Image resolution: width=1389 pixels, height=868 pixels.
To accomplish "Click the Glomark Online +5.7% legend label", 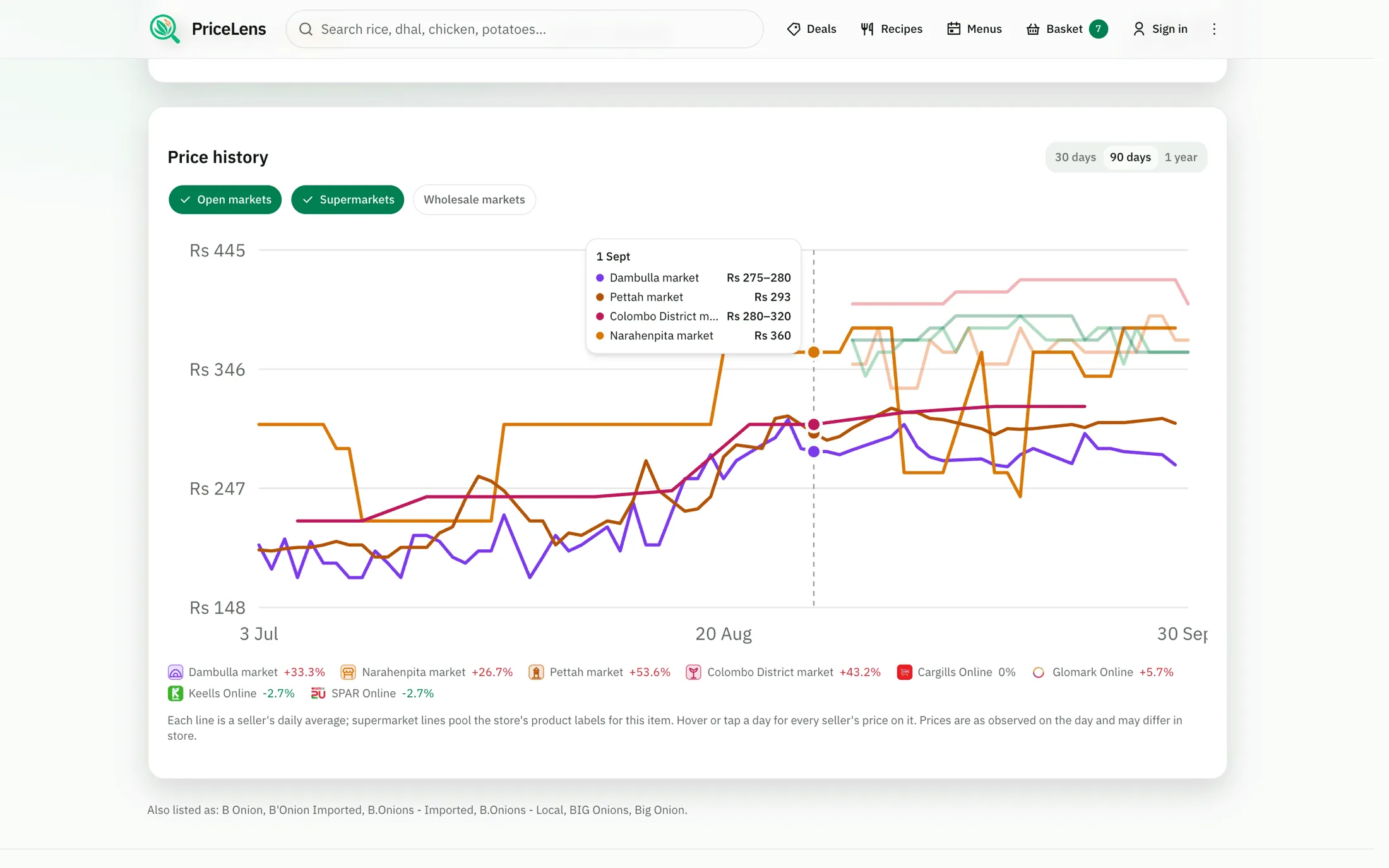I will [1112, 672].
